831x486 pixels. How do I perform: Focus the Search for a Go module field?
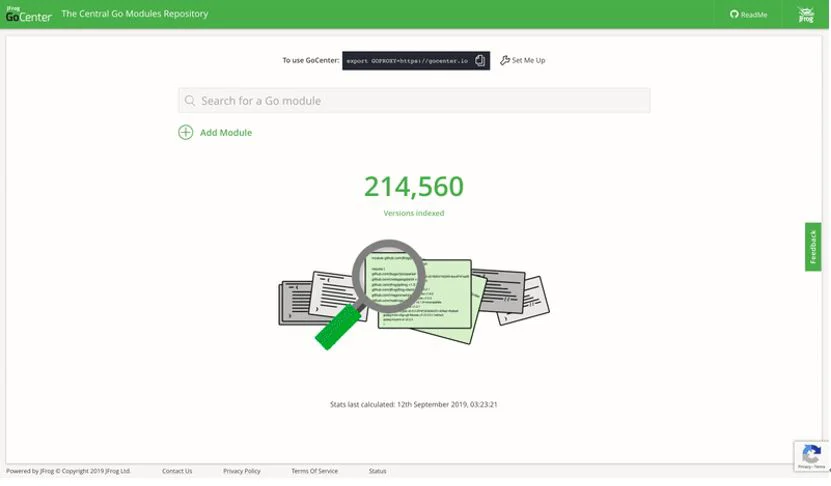[414, 101]
